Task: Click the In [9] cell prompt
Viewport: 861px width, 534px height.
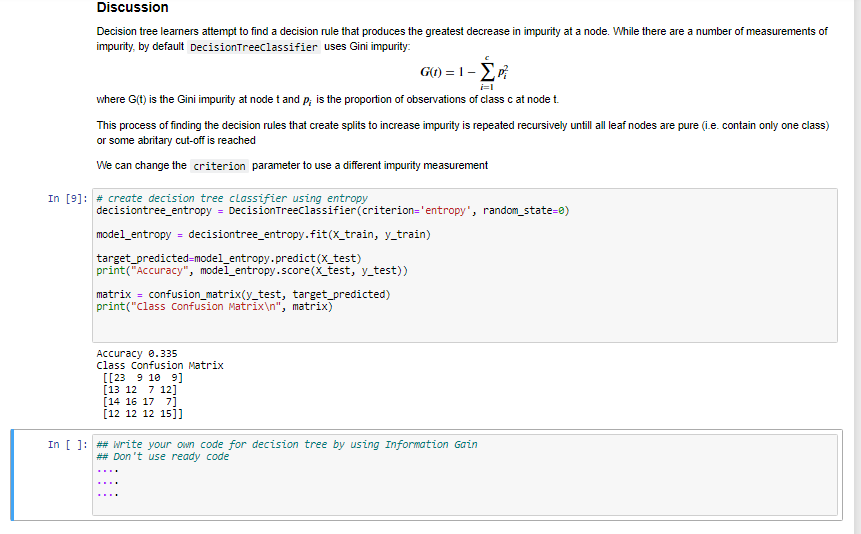Action: point(68,198)
